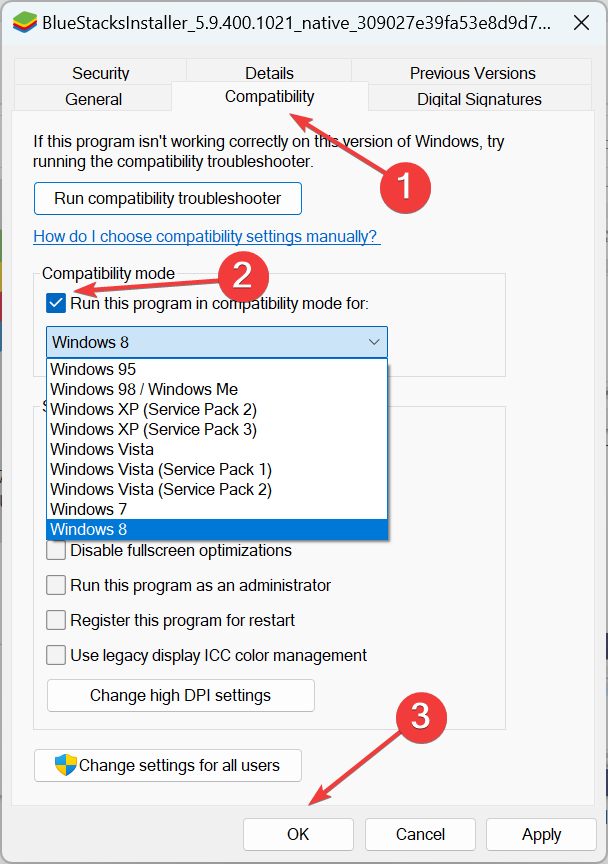Switch to the Previous Versions tab

(x=471, y=73)
